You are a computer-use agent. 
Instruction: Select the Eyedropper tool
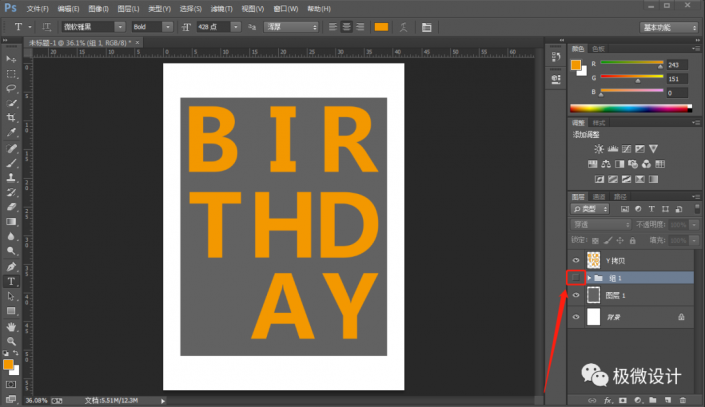click(x=11, y=132)
